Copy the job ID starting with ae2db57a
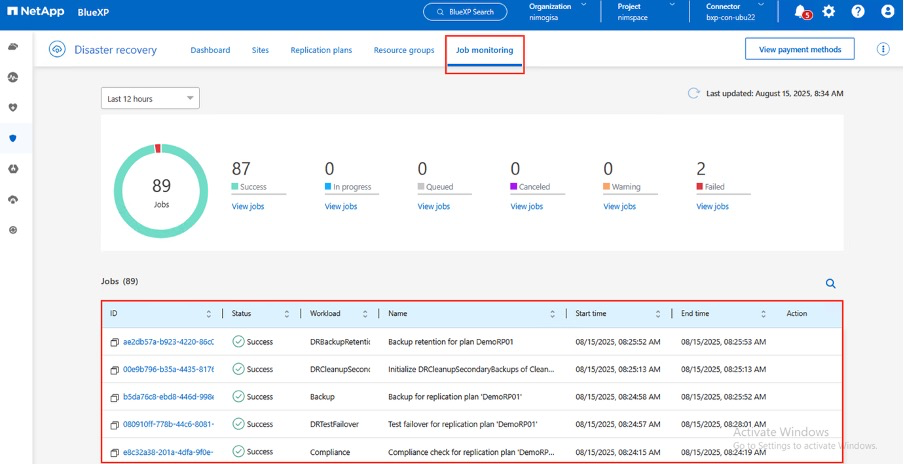 [x=114, y=342]
